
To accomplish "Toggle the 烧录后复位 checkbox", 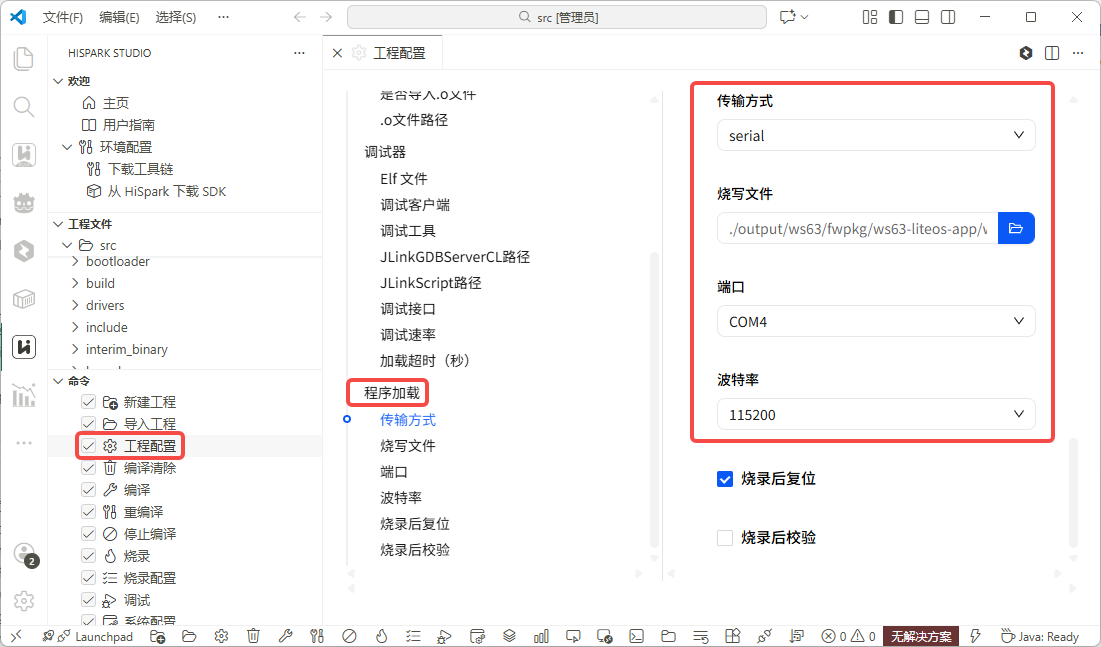I will [725, 479].
